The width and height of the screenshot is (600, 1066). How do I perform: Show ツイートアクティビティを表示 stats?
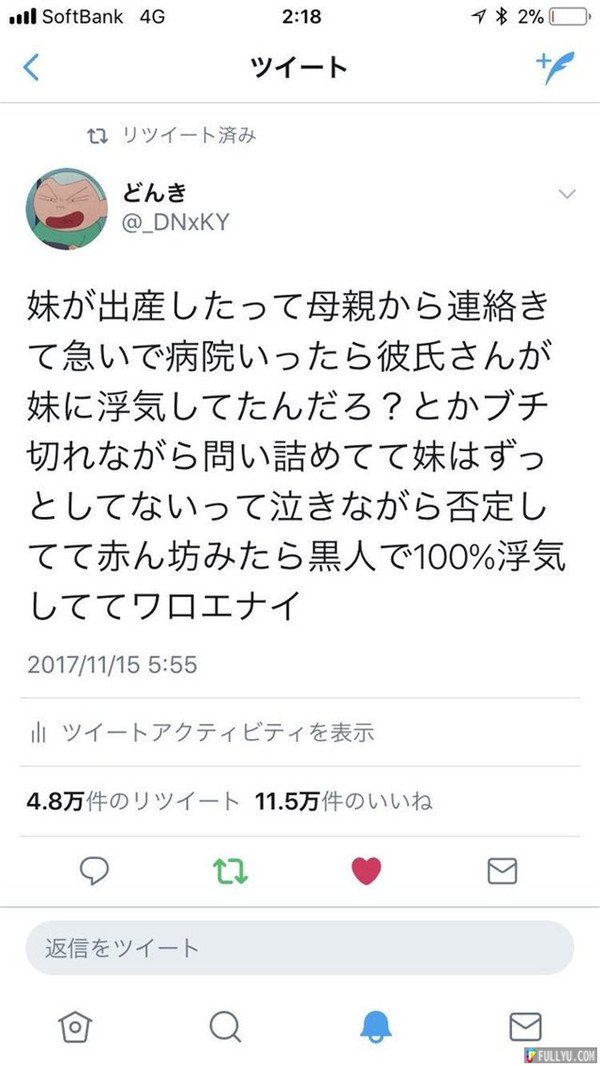pyautogui.click(x=203, y=732)
